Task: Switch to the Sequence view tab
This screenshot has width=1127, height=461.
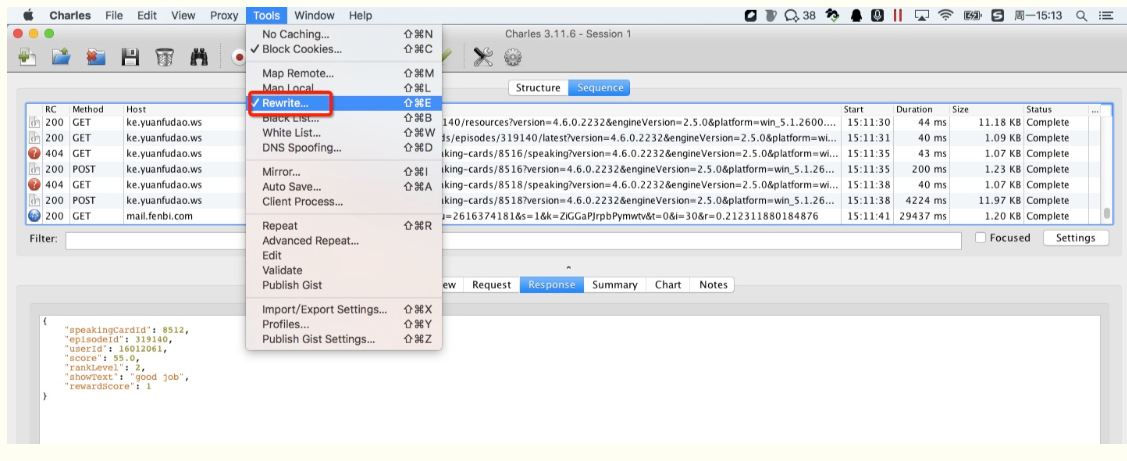Action: tap(599, 88)
